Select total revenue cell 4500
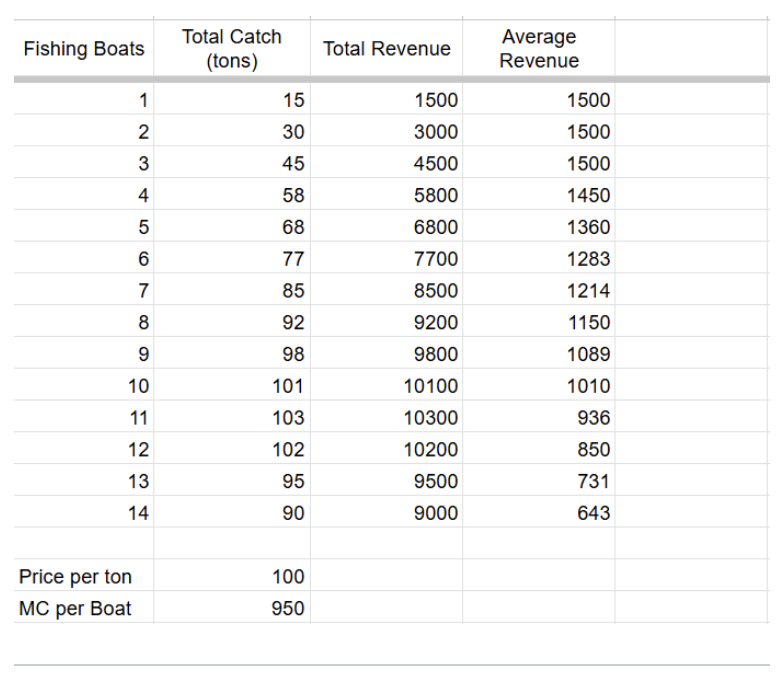 (386, 162)
